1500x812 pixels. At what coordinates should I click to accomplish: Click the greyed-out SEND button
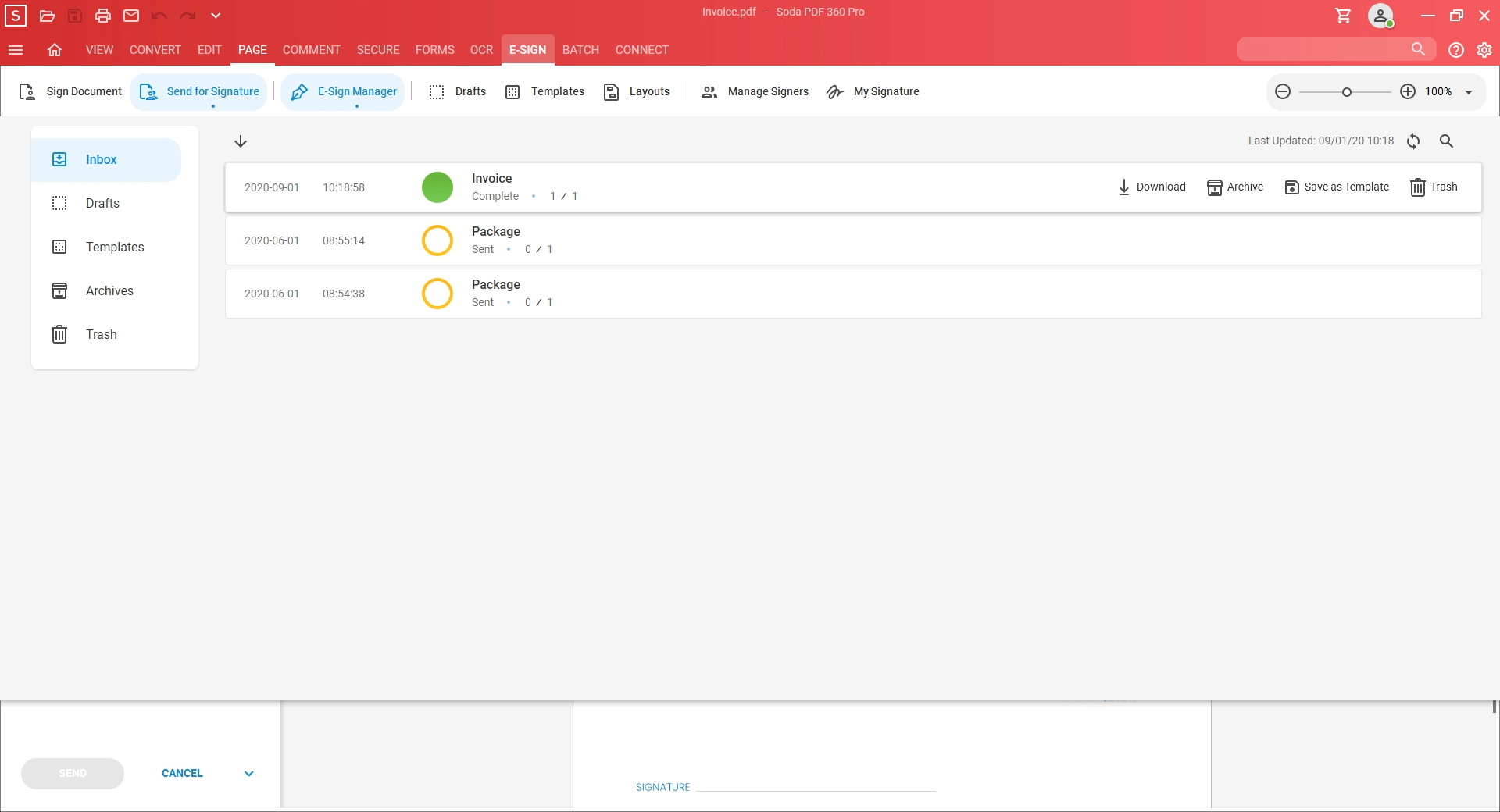pos(73,774)
